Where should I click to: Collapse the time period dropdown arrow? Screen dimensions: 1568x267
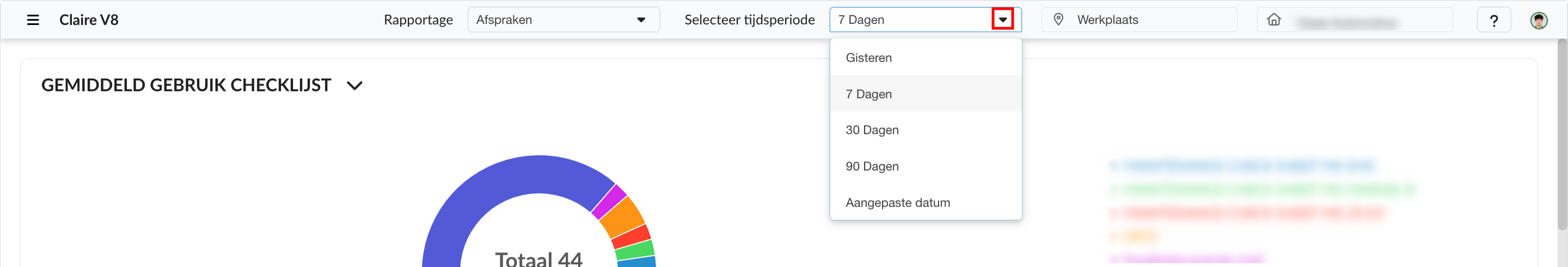[1002, 20]
